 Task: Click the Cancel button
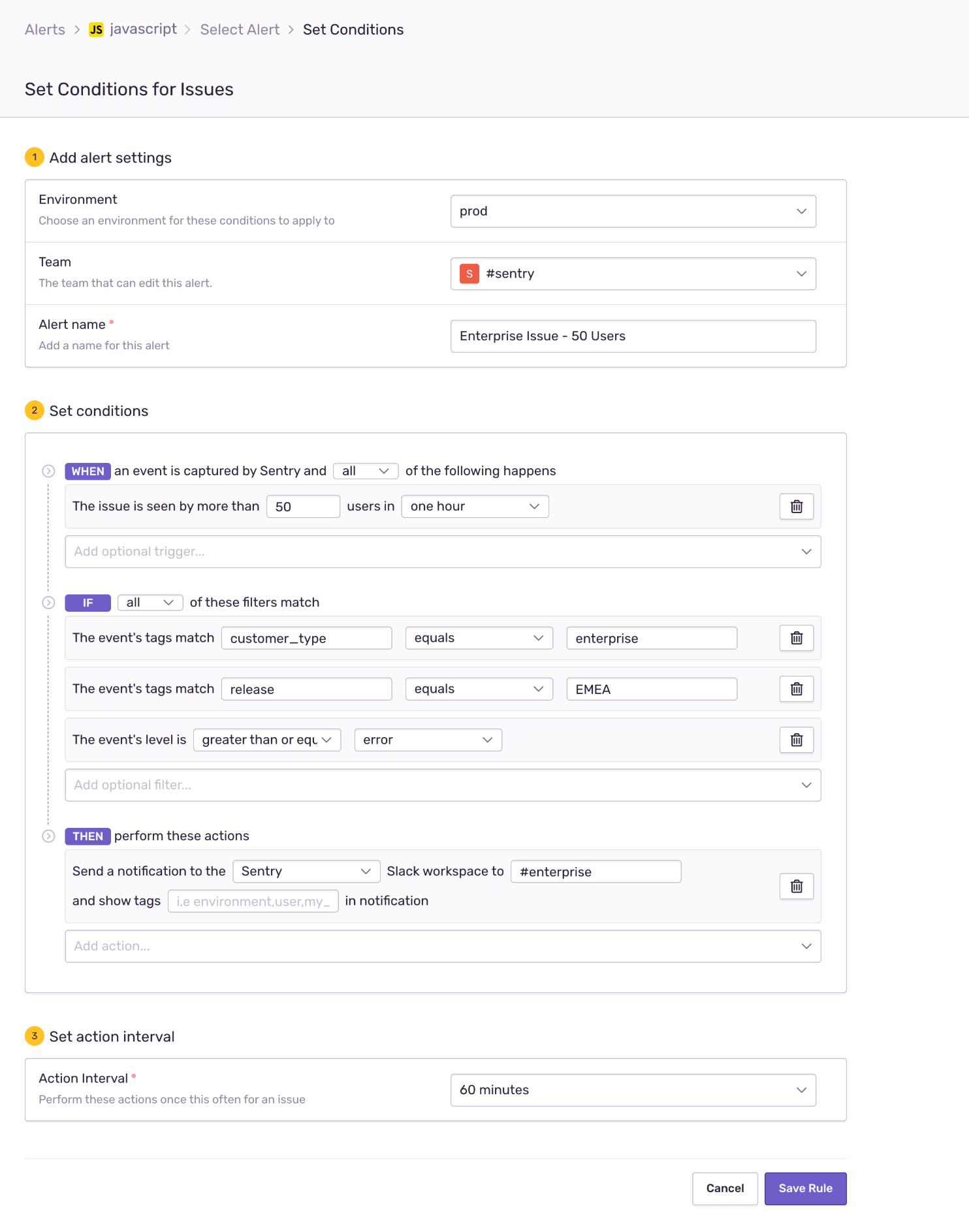[x=724, y=1188]
